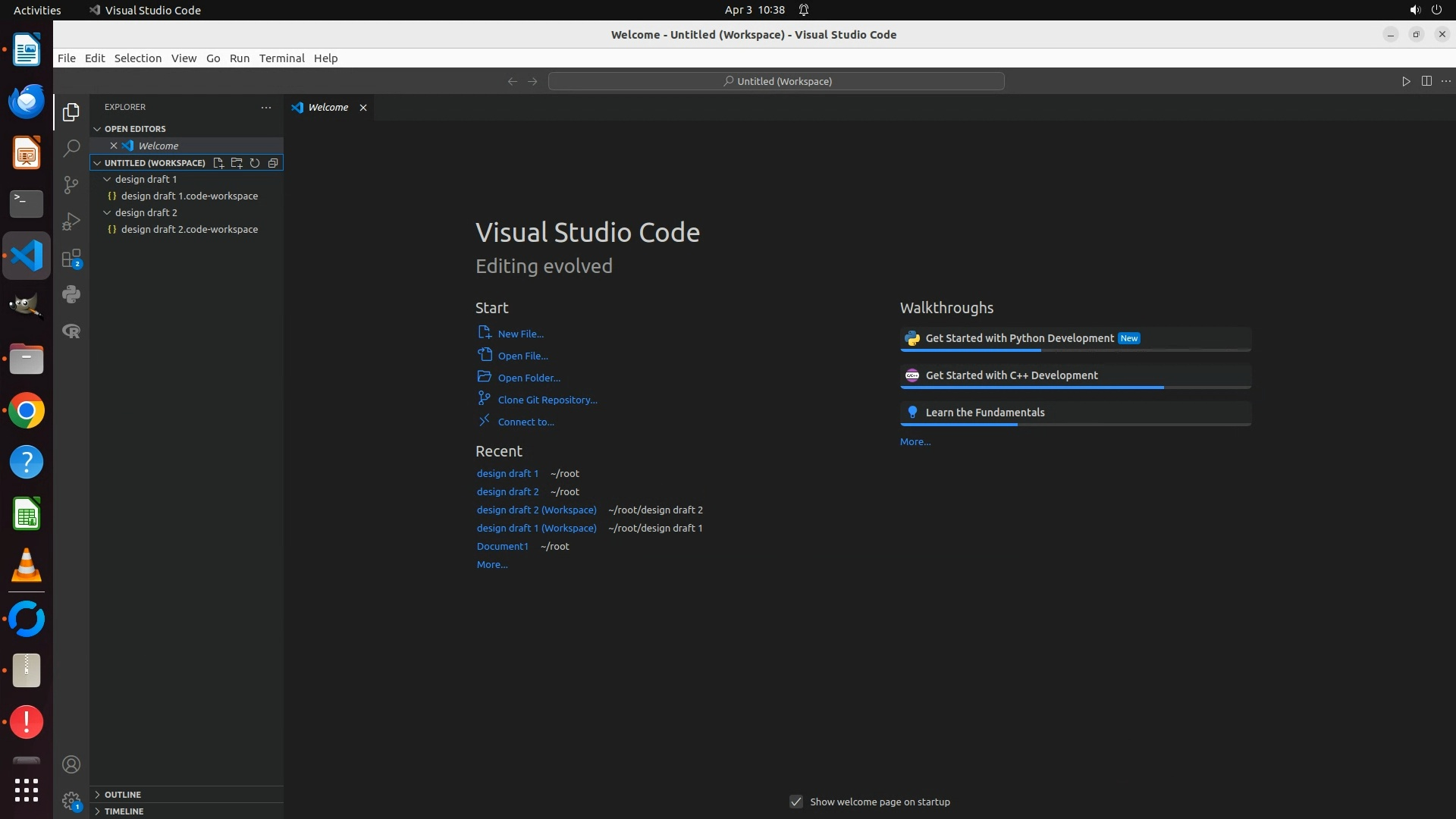Collapse the Open Editors section
The height and width of the screenshot is (819, 1456).
pyautogui.click(x=134, y=129)
